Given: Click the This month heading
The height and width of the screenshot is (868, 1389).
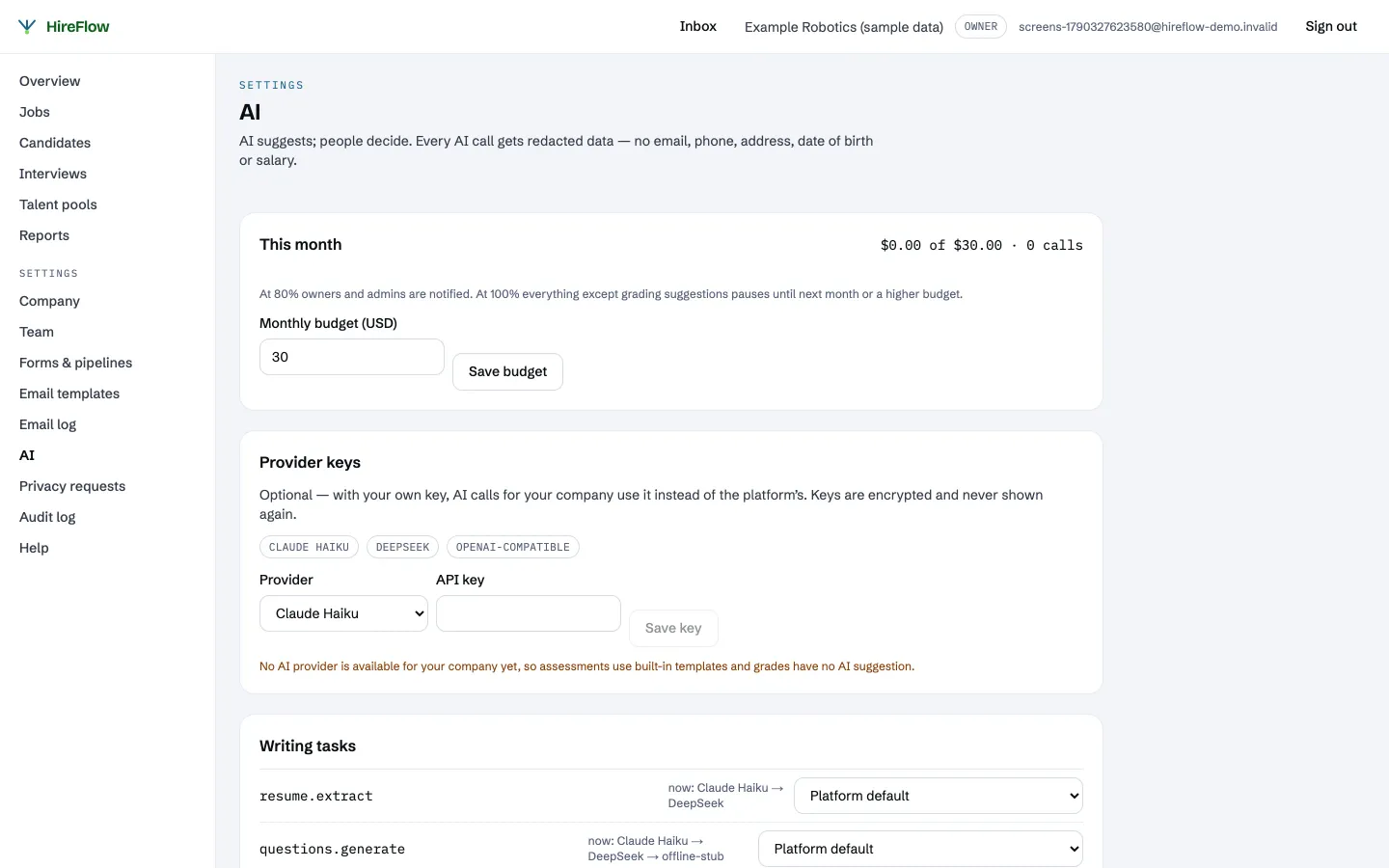Looking at the screenshot, I should tap(300, 245).
